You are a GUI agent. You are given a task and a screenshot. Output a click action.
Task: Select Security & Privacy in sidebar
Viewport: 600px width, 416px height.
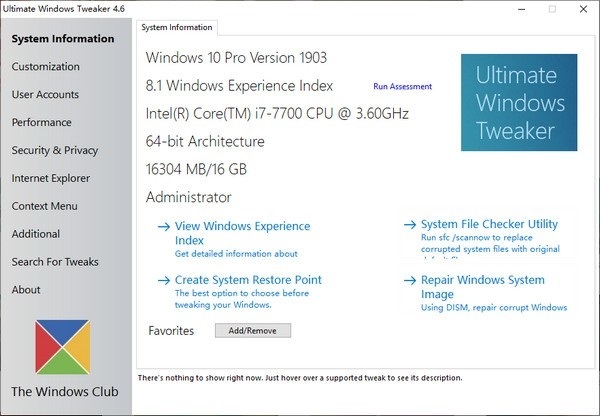[x=55, y=151]
